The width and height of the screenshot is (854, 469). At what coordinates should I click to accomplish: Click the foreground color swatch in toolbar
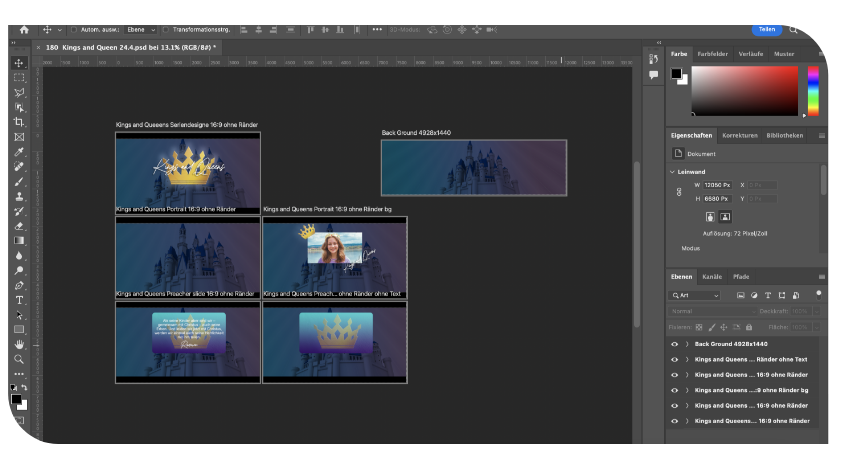click(17, 398)
